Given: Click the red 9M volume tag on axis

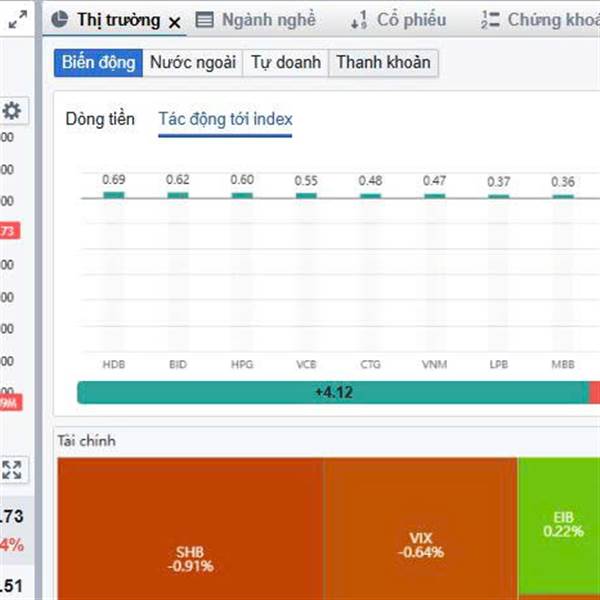Looking at the screenshot, I should 11,403.
